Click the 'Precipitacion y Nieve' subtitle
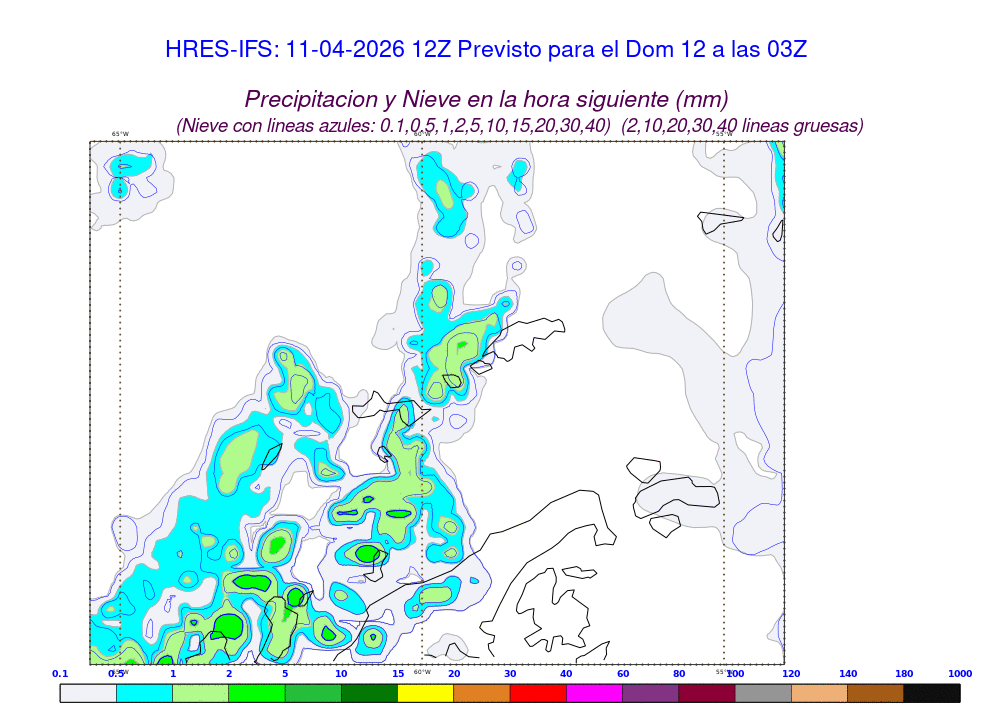 pos(486,100)
